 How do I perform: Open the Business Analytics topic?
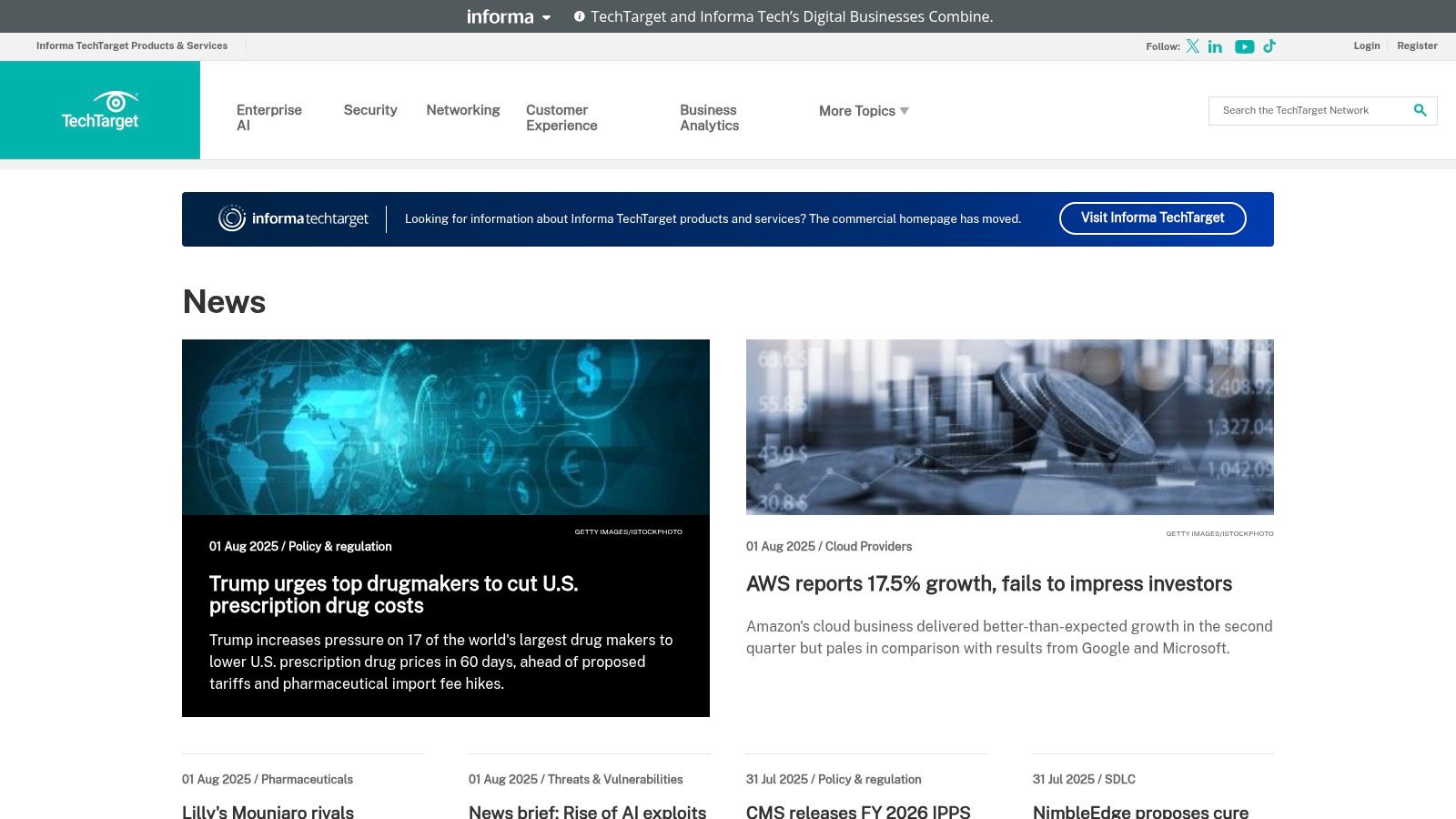pyautogui.click(x=710, y=117)
